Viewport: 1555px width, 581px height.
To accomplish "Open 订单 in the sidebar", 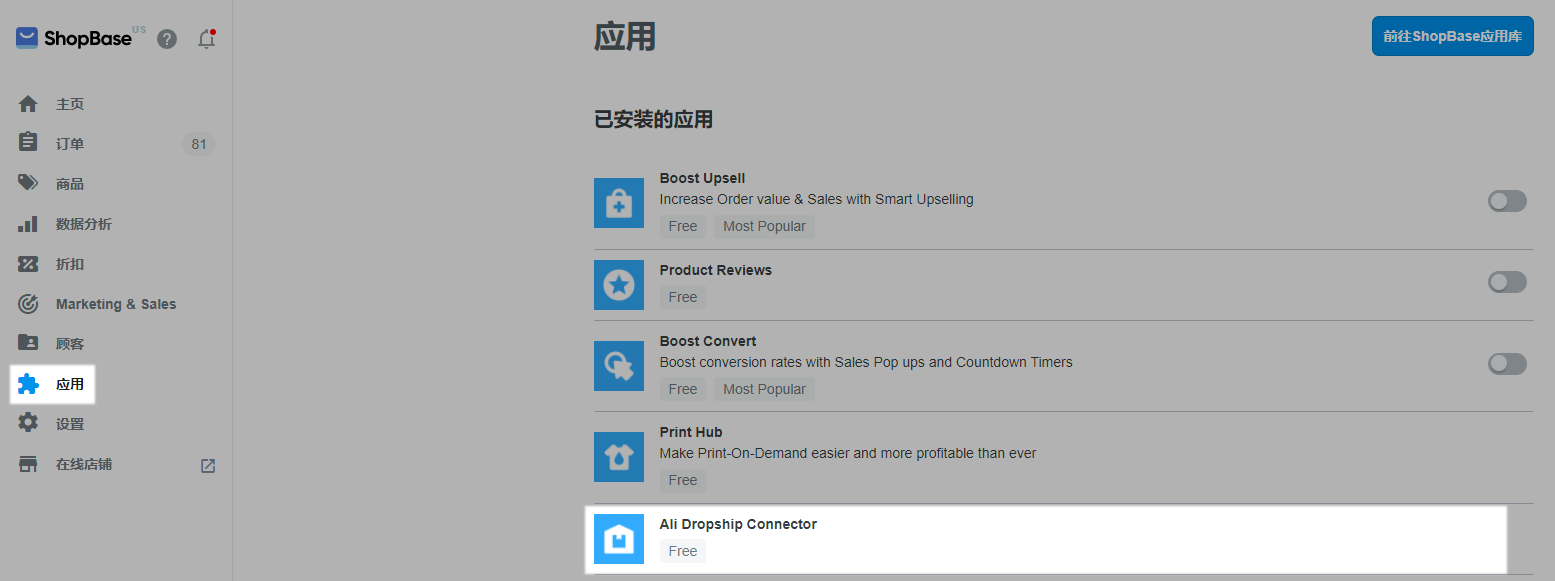I will [70, 144].
